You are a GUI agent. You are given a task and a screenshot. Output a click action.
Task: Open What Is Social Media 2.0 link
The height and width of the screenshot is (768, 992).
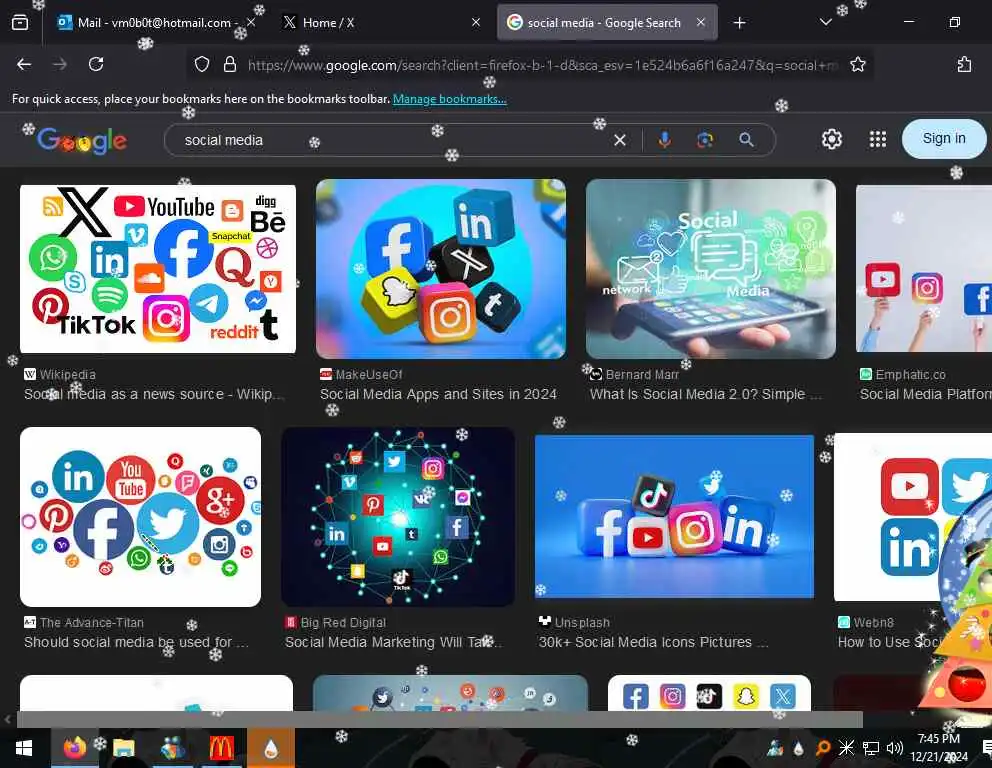[705, 394]
